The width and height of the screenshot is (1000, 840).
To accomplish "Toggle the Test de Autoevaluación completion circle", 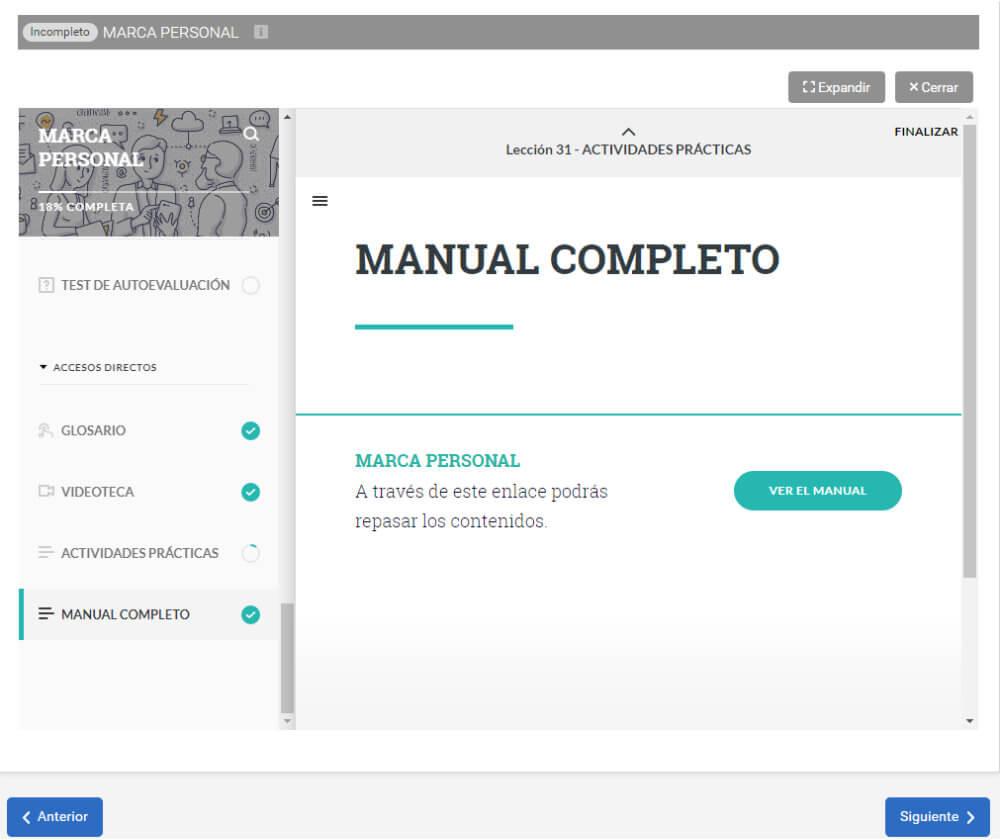I will (251, 286).
